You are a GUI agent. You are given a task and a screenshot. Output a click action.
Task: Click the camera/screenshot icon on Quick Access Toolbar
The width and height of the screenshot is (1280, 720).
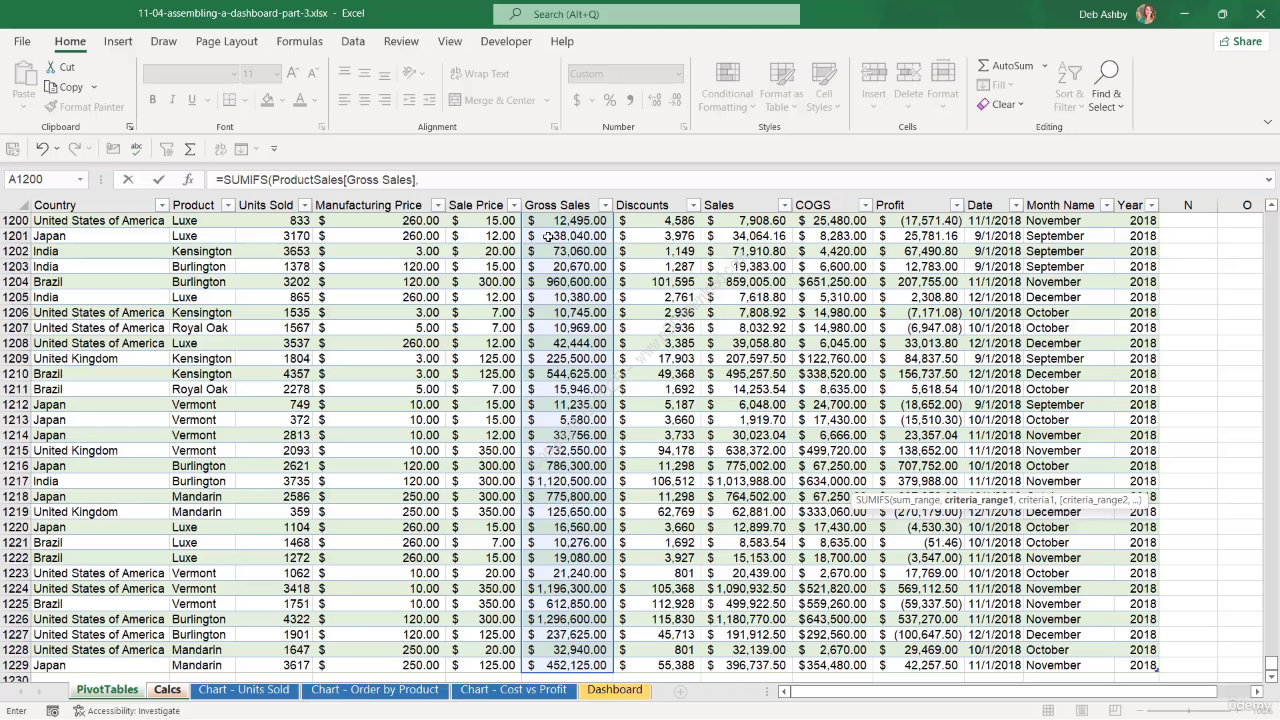coord(113,148)
